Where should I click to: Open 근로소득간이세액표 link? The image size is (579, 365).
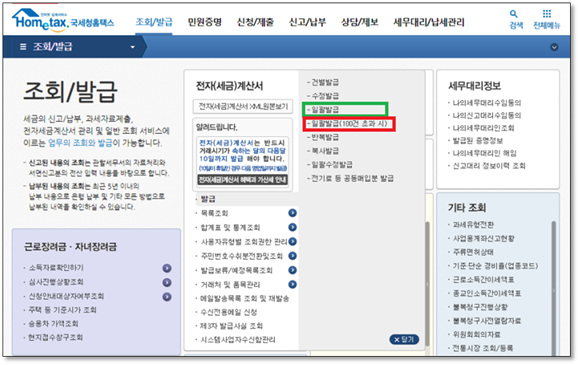[483, 280]
